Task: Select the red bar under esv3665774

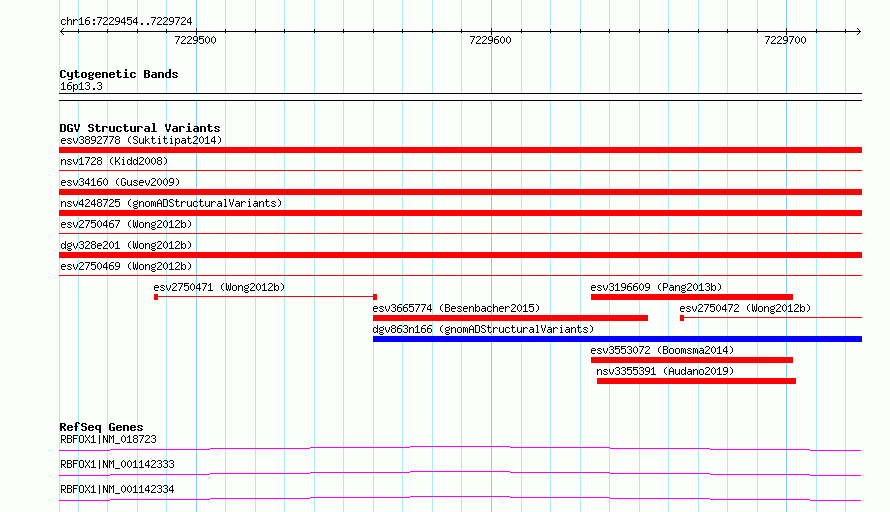Action: [510, 318]
